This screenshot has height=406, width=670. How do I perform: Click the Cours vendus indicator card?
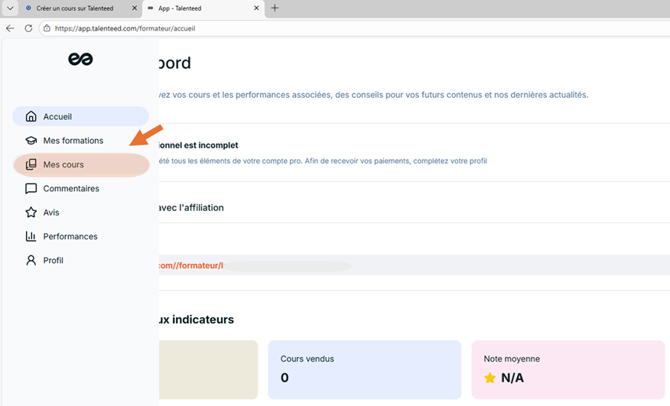(364, 370)
